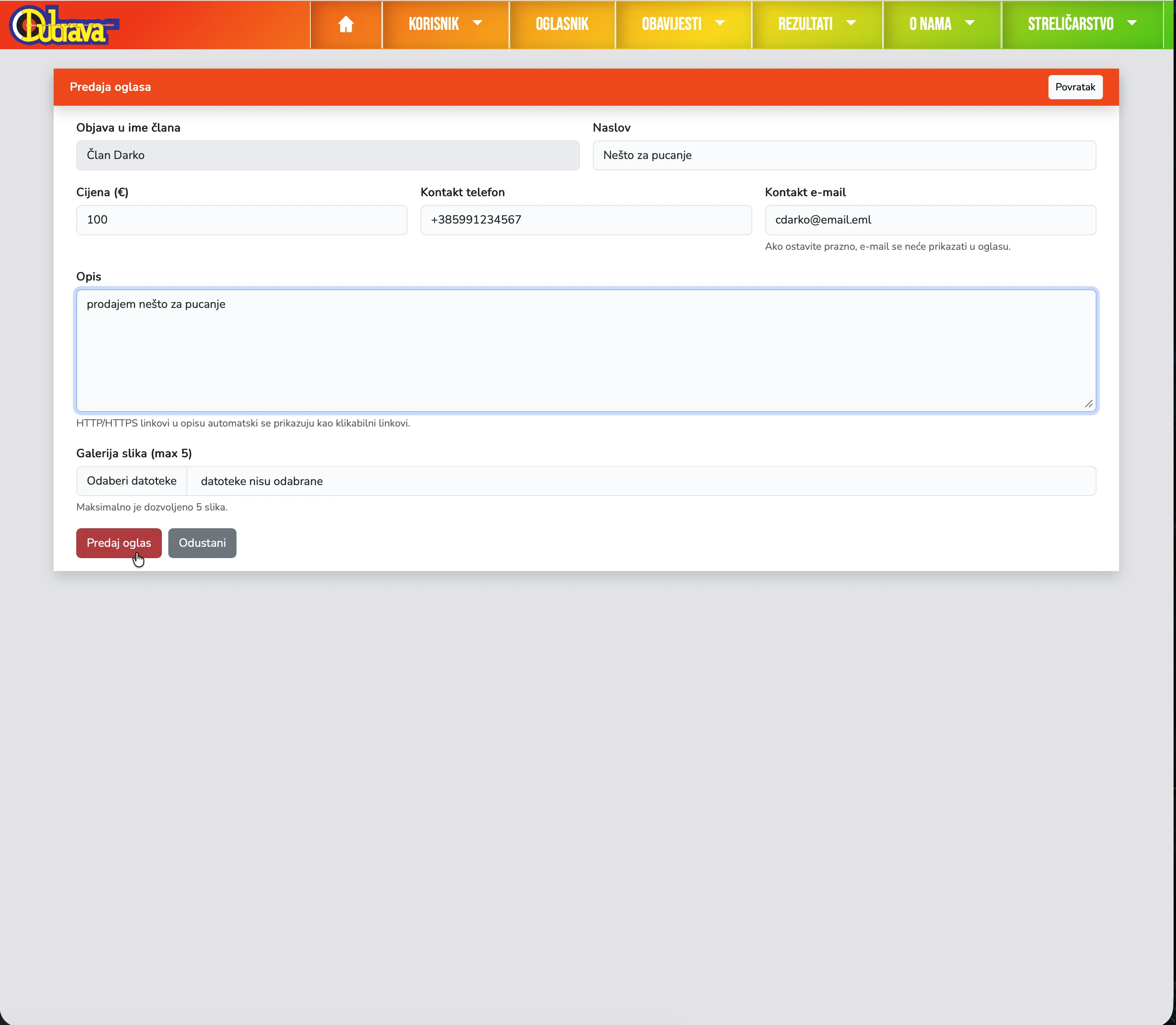Open the Oglasnik menu item
Screen dimensions: 1176x1025
click(x=562, y=24)
